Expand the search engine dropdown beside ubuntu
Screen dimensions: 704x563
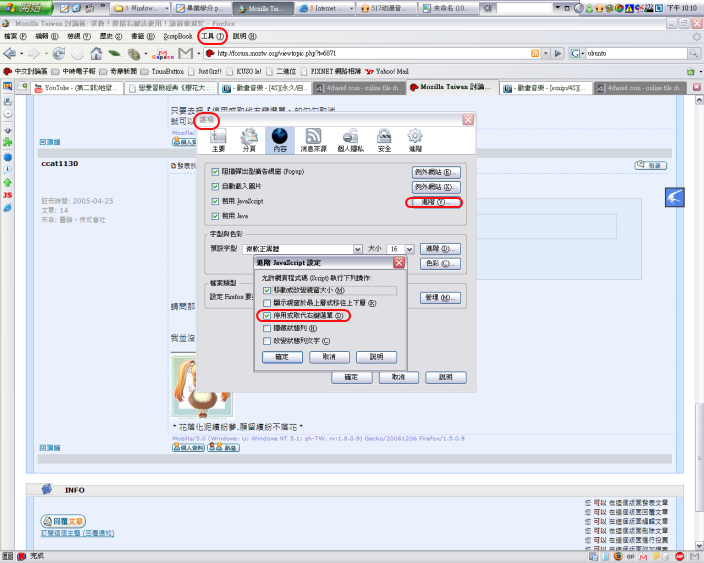pyautogui.click(x=579, y=53)
